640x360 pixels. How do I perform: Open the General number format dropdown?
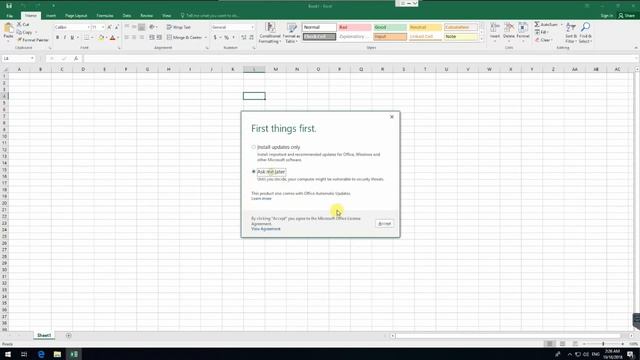(x=252, y=27)
